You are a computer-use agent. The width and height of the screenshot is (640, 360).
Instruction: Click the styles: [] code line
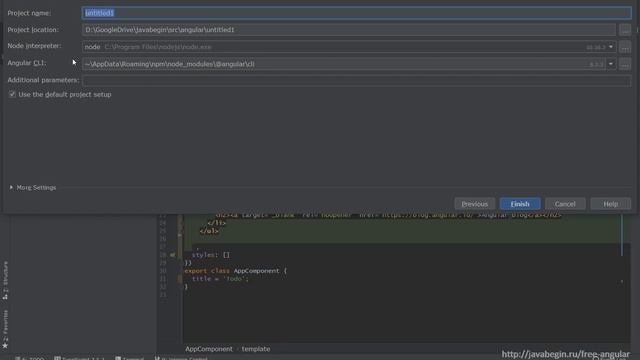click(x=211, y=255)
